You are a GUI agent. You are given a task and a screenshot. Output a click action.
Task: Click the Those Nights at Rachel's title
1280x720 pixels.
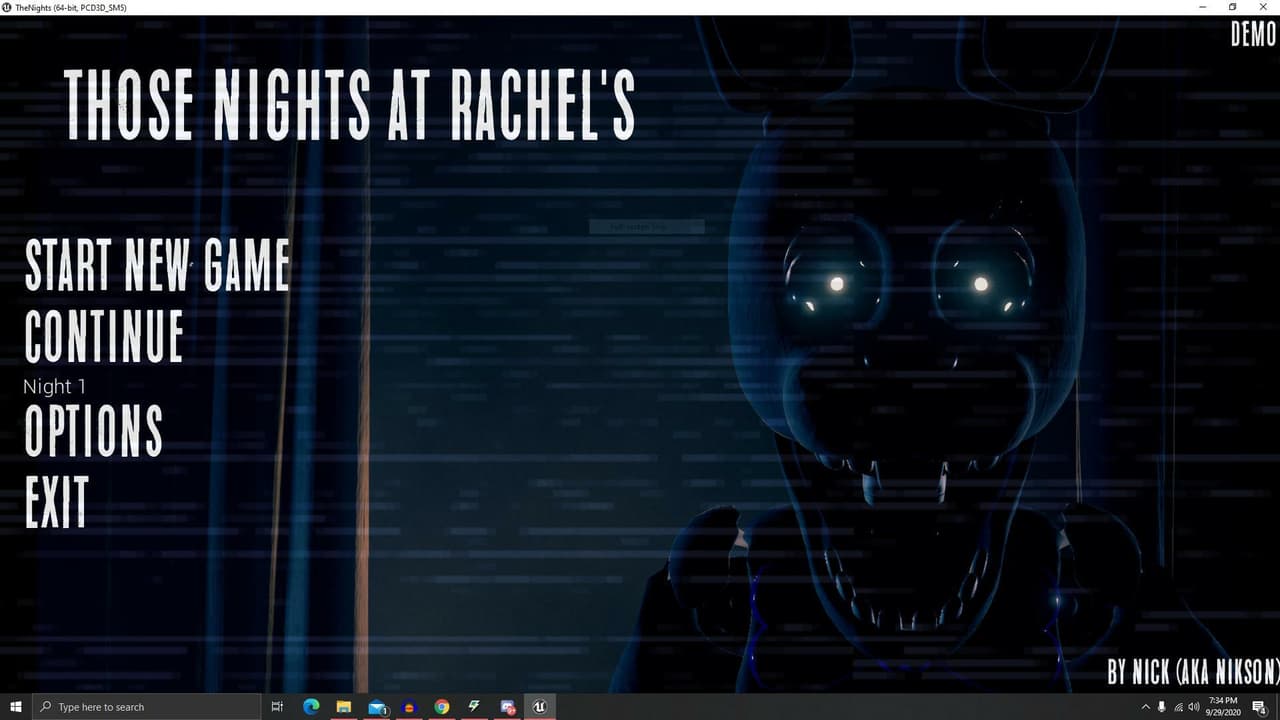tap(350, 105)
